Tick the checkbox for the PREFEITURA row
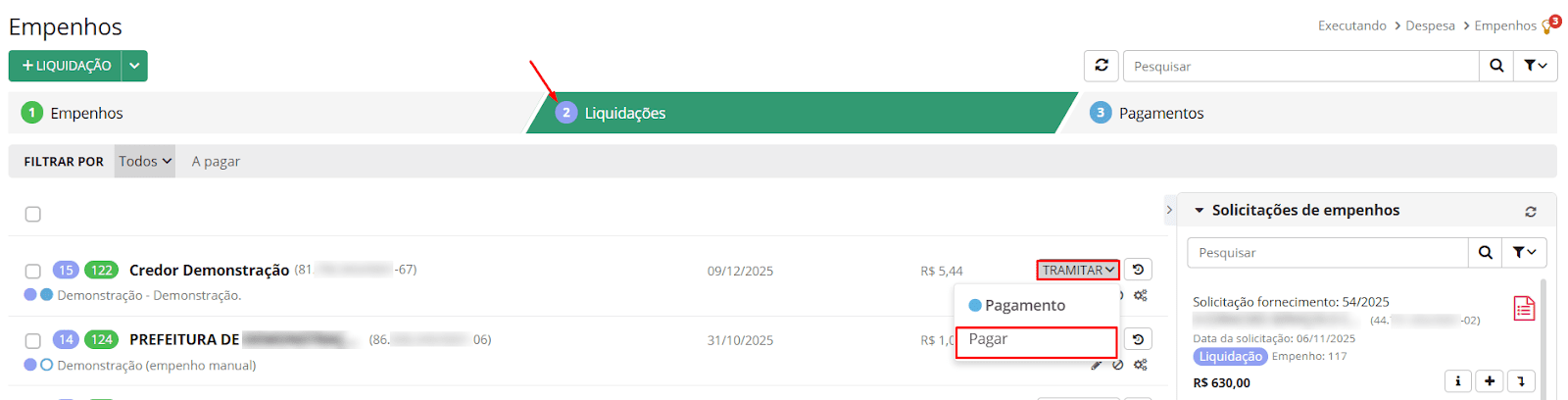Image resolution: width=1568 pixels, height=400 pixels. 33,340
